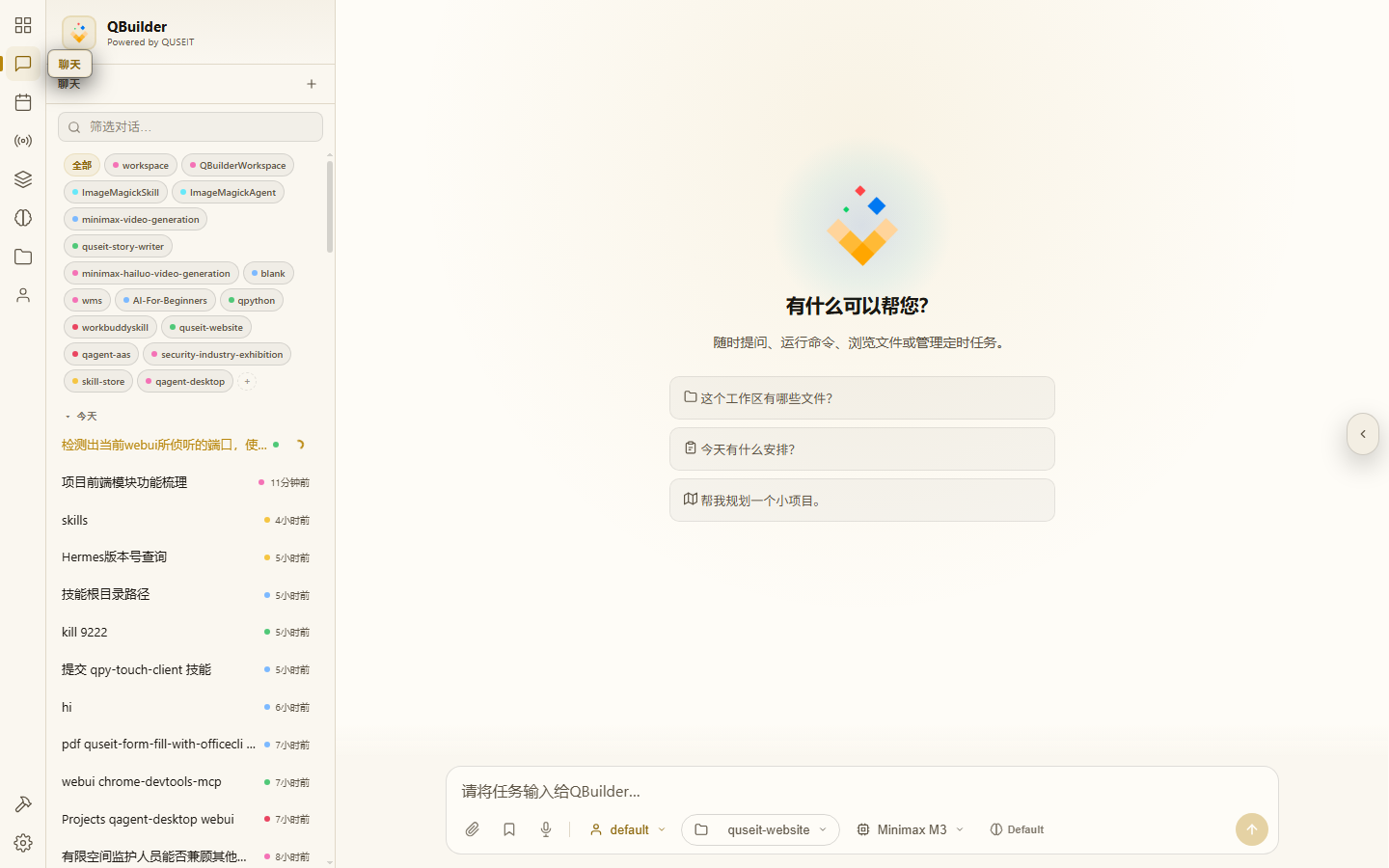1389x868 pixels.
Task: Filter by the qpython tag
Action: pyautogui.click(x=252, y=300)
